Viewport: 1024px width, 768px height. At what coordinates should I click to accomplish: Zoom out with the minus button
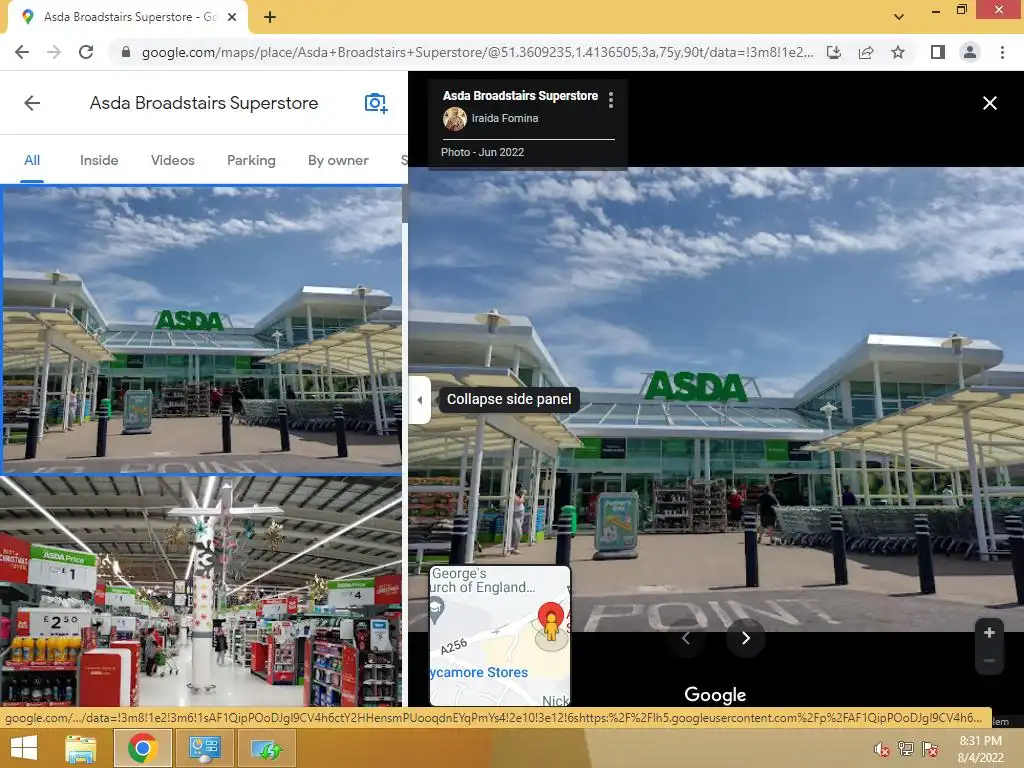point(989,661)
